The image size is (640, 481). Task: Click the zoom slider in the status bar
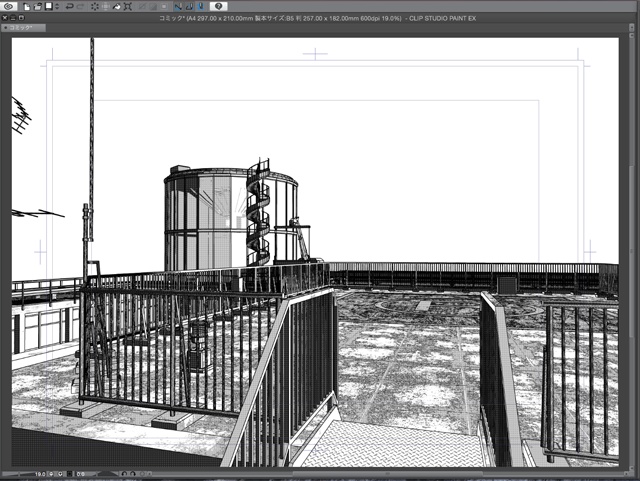[18, 474]
